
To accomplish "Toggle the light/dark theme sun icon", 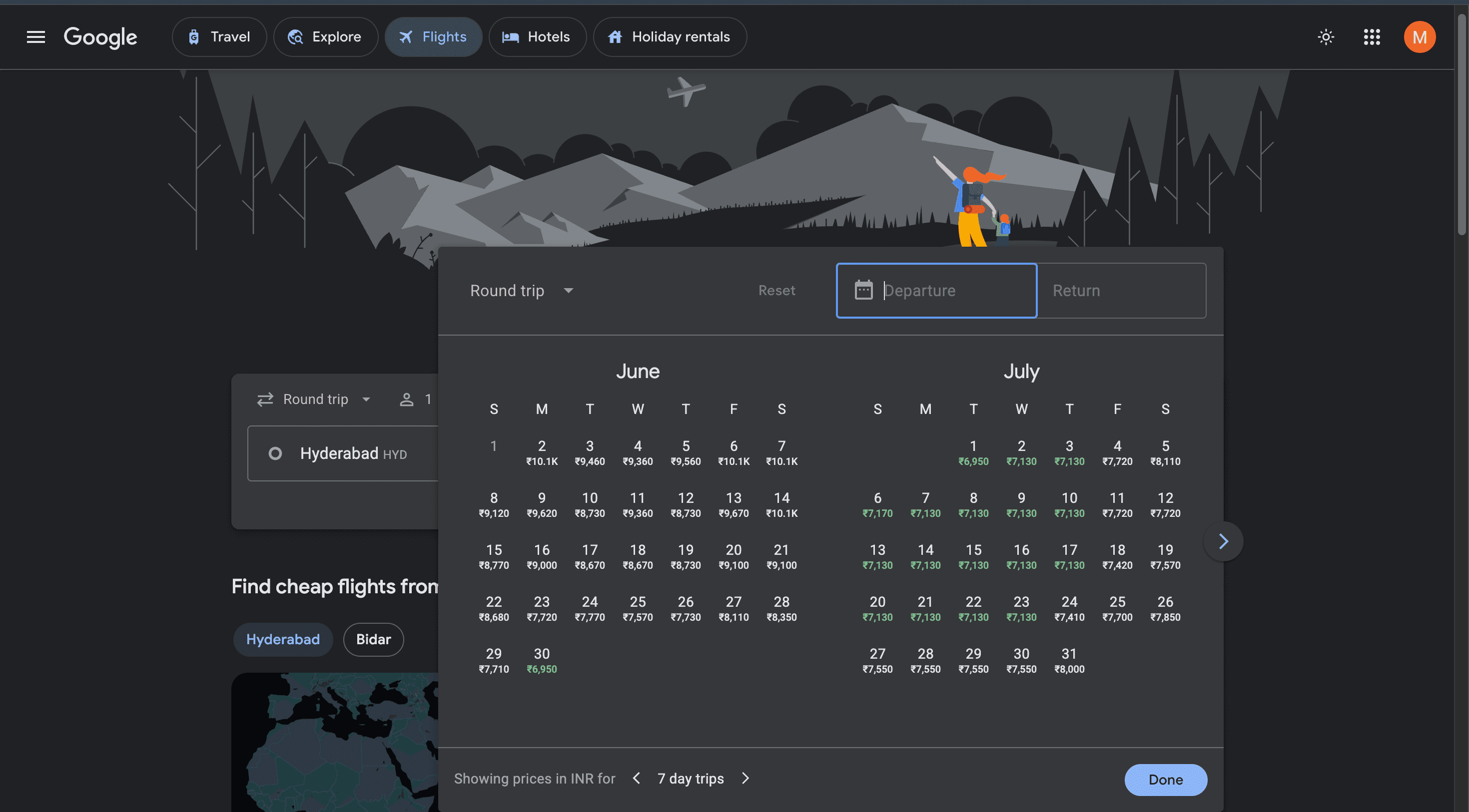I will click(x=1326, y=37).
